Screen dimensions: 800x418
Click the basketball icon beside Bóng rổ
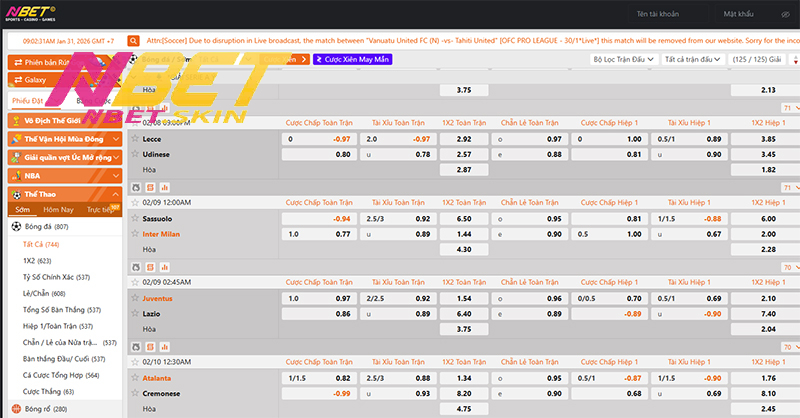(17, 409)
